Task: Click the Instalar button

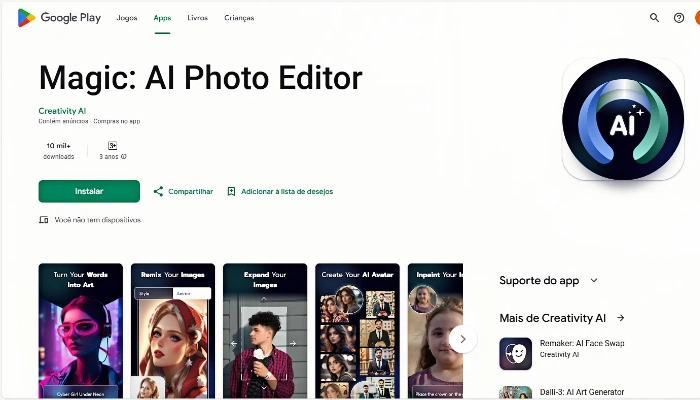Action: click(89, 191)
